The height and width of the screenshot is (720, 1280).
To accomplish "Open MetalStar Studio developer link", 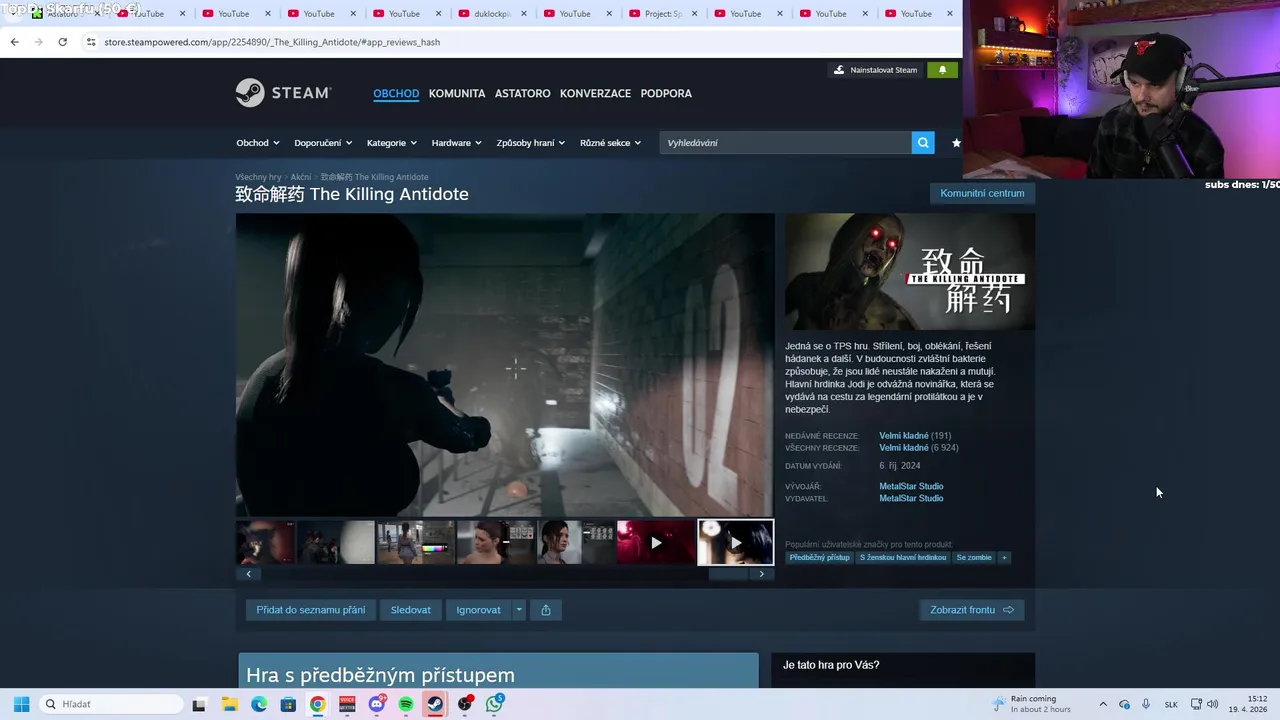I will 911,486.
